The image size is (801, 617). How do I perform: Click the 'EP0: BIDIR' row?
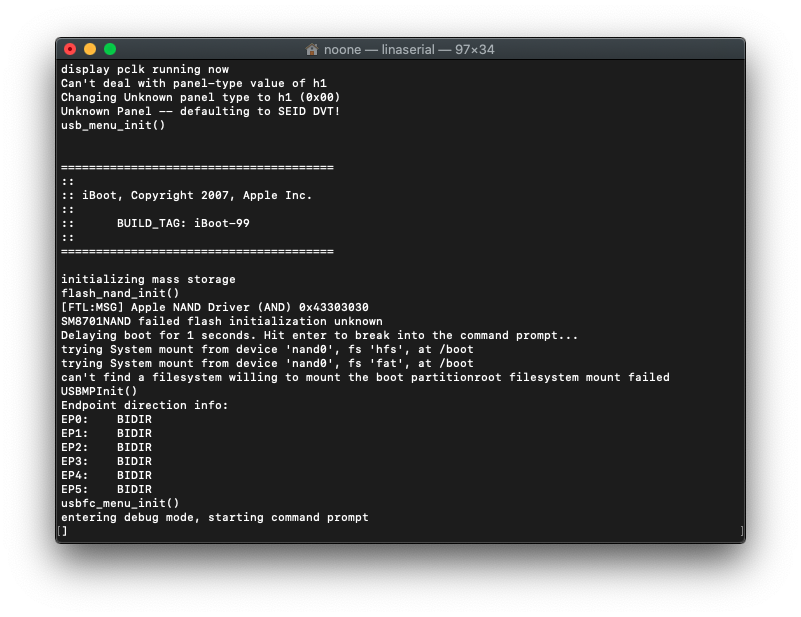106,419
